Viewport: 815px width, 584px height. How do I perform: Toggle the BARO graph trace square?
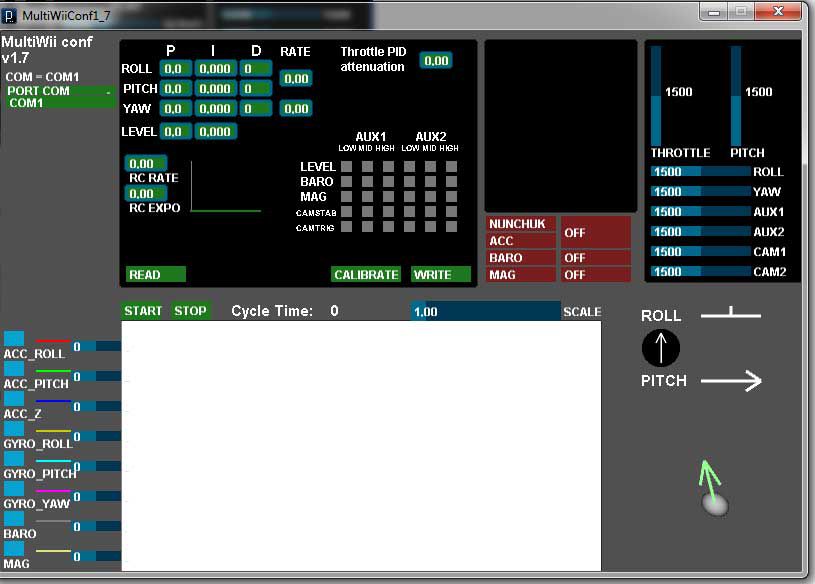14,519
